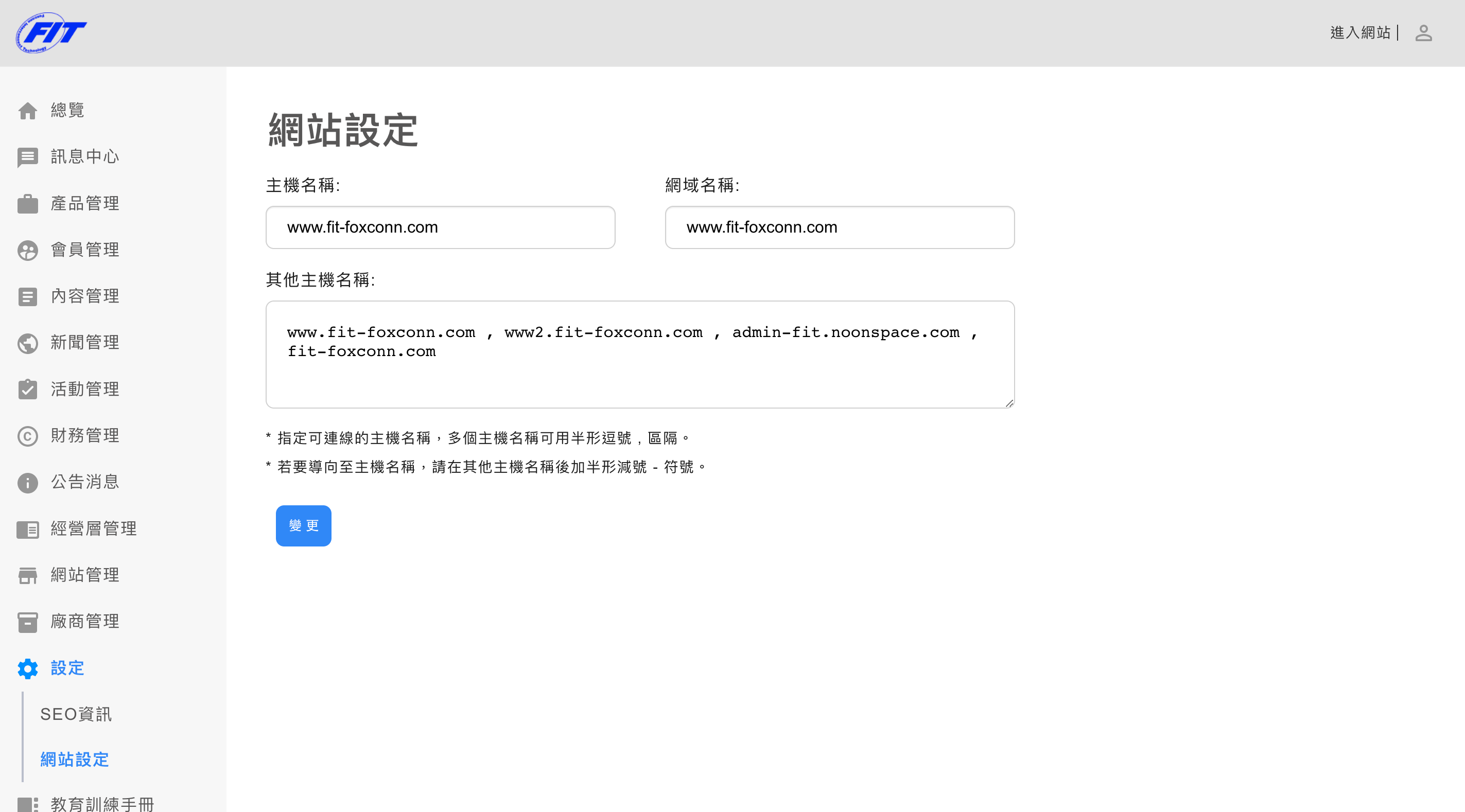
Task: Click the copyright icon beside 財務管理
Action: point(27,436)
